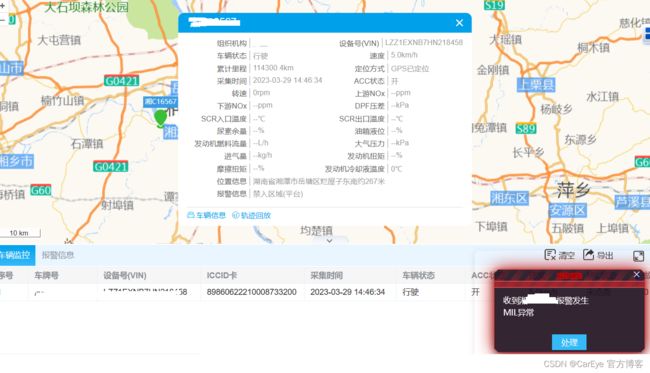This screenshot has height=373, width=650.
Task: Open 轨迹回放 track replay link
Action: [252, 215]
